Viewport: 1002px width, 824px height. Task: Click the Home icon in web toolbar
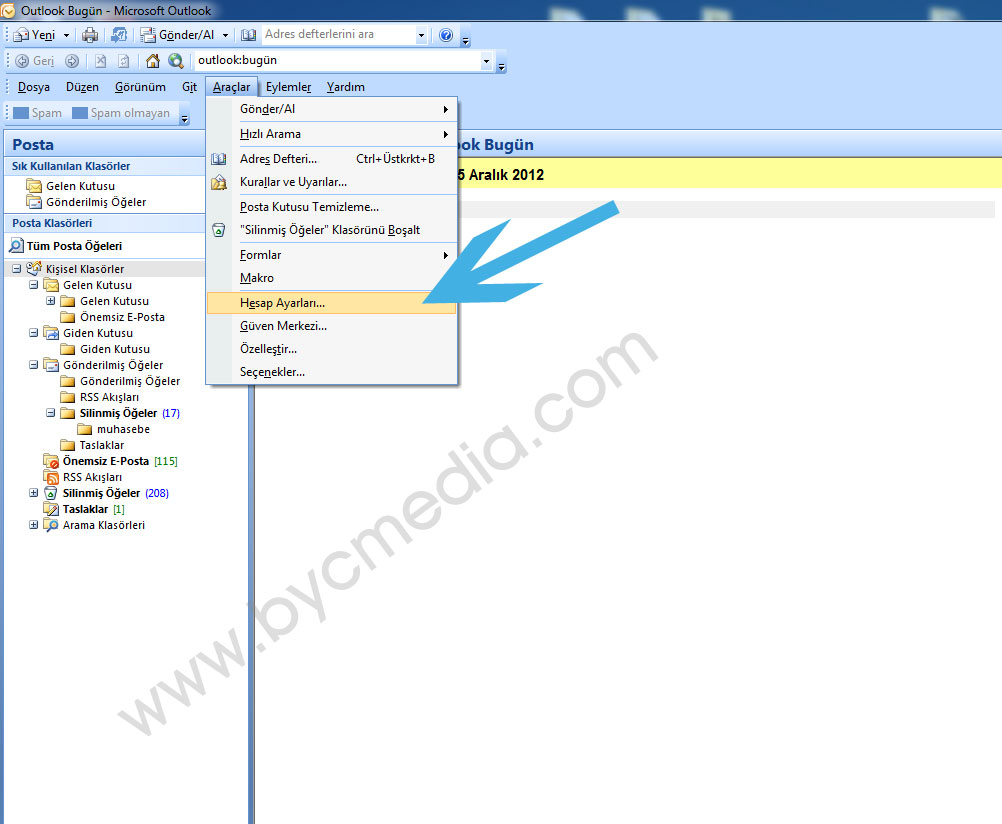153,61
